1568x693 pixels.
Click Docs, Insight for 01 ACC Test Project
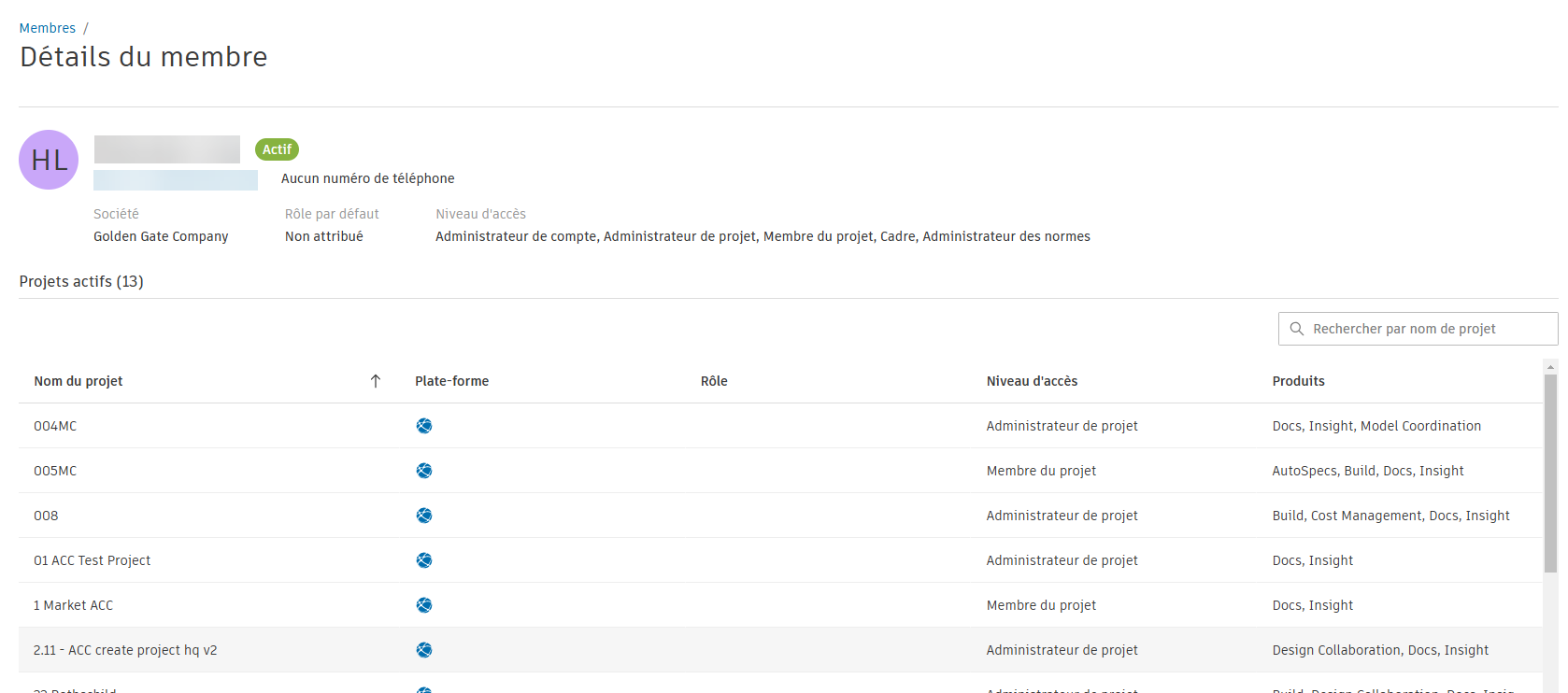tap(1313, 560)
